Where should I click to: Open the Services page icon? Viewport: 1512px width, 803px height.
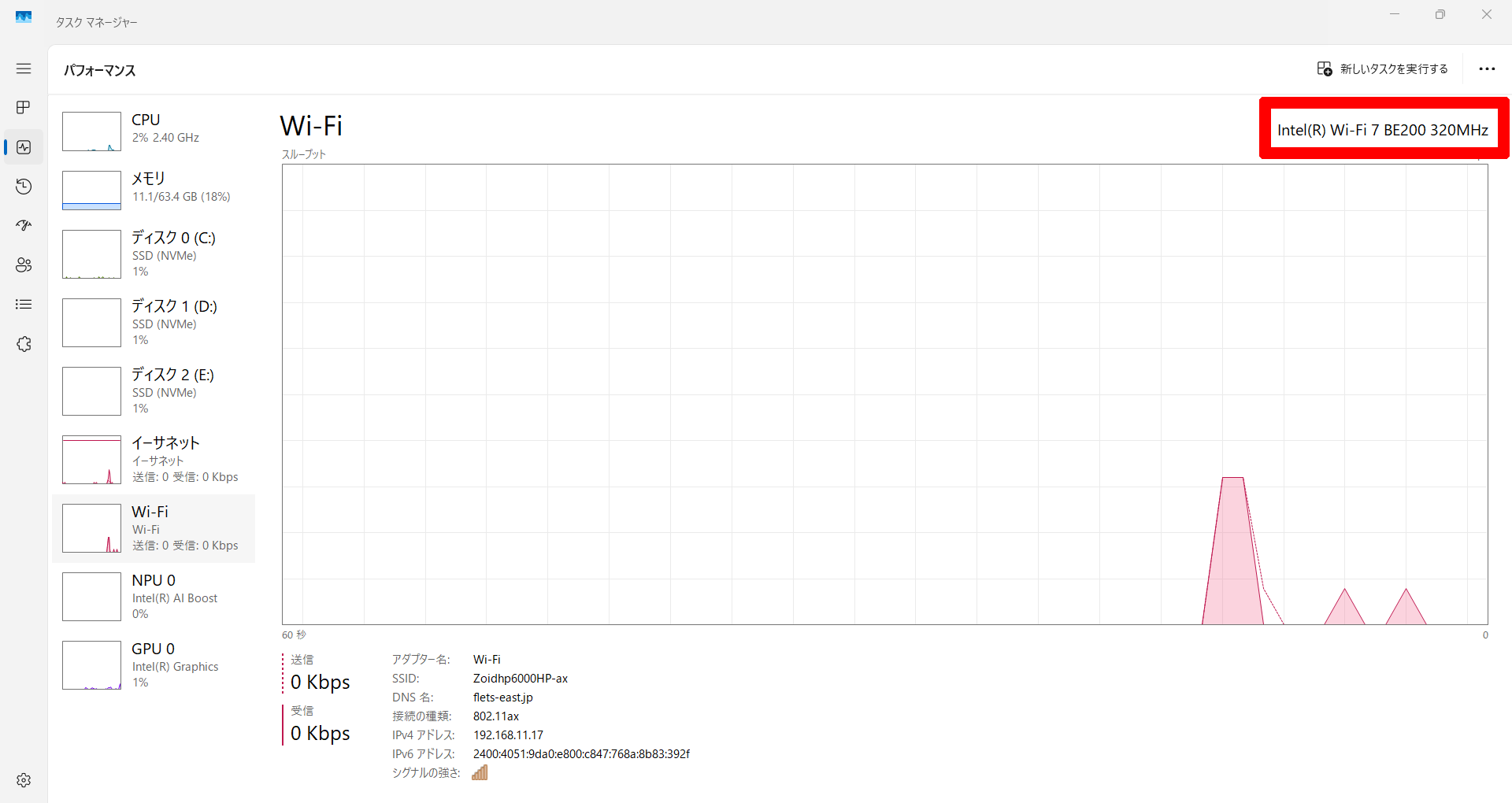tap(24, 344)
